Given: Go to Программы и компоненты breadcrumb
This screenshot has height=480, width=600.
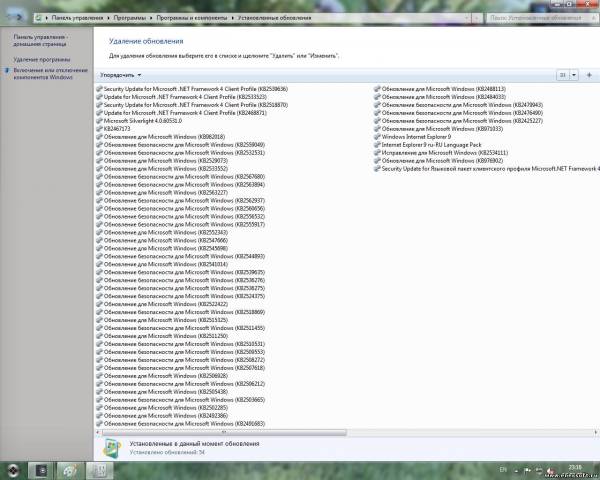Looking at the screenshot, I should pos(192,18).
